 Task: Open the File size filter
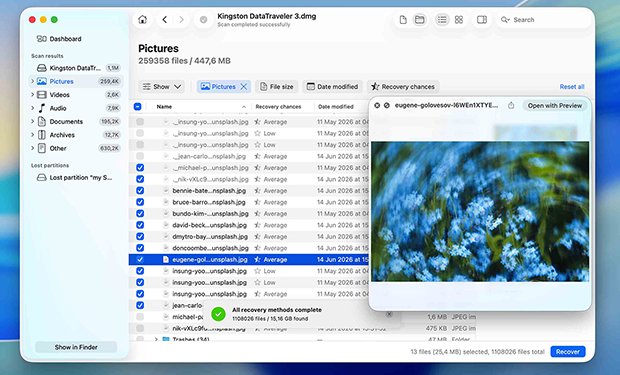tap(276, 86)
